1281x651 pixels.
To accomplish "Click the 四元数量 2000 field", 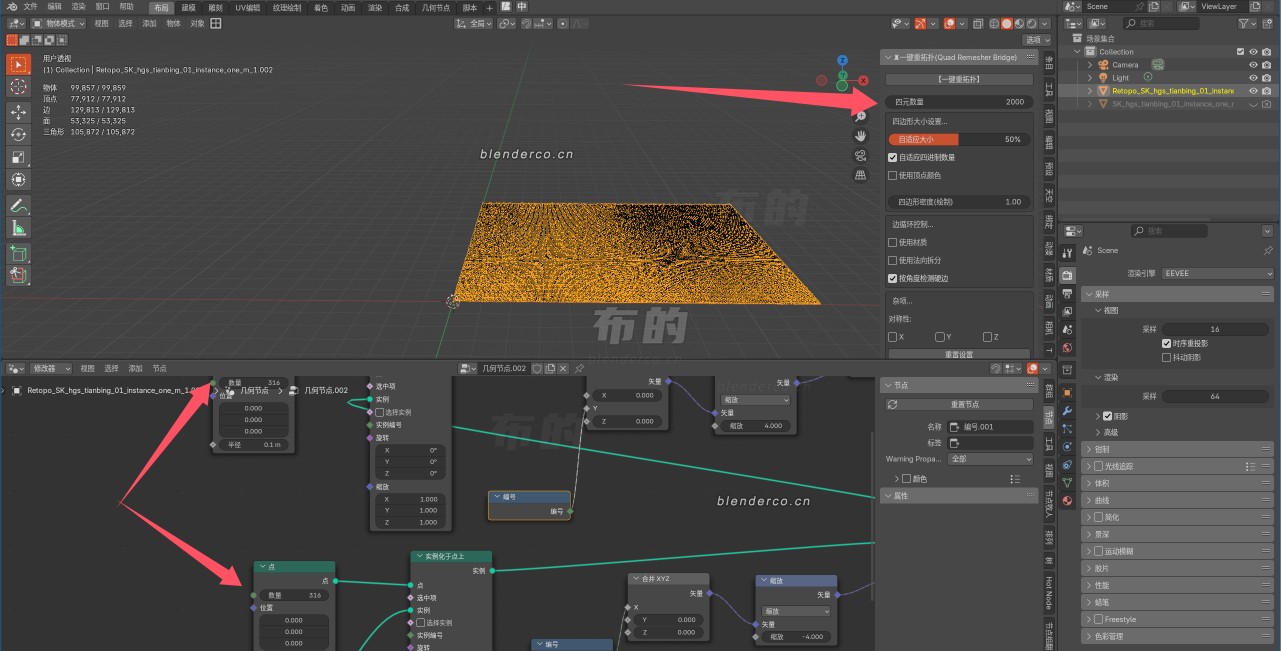I will click(x=959, y=102).
